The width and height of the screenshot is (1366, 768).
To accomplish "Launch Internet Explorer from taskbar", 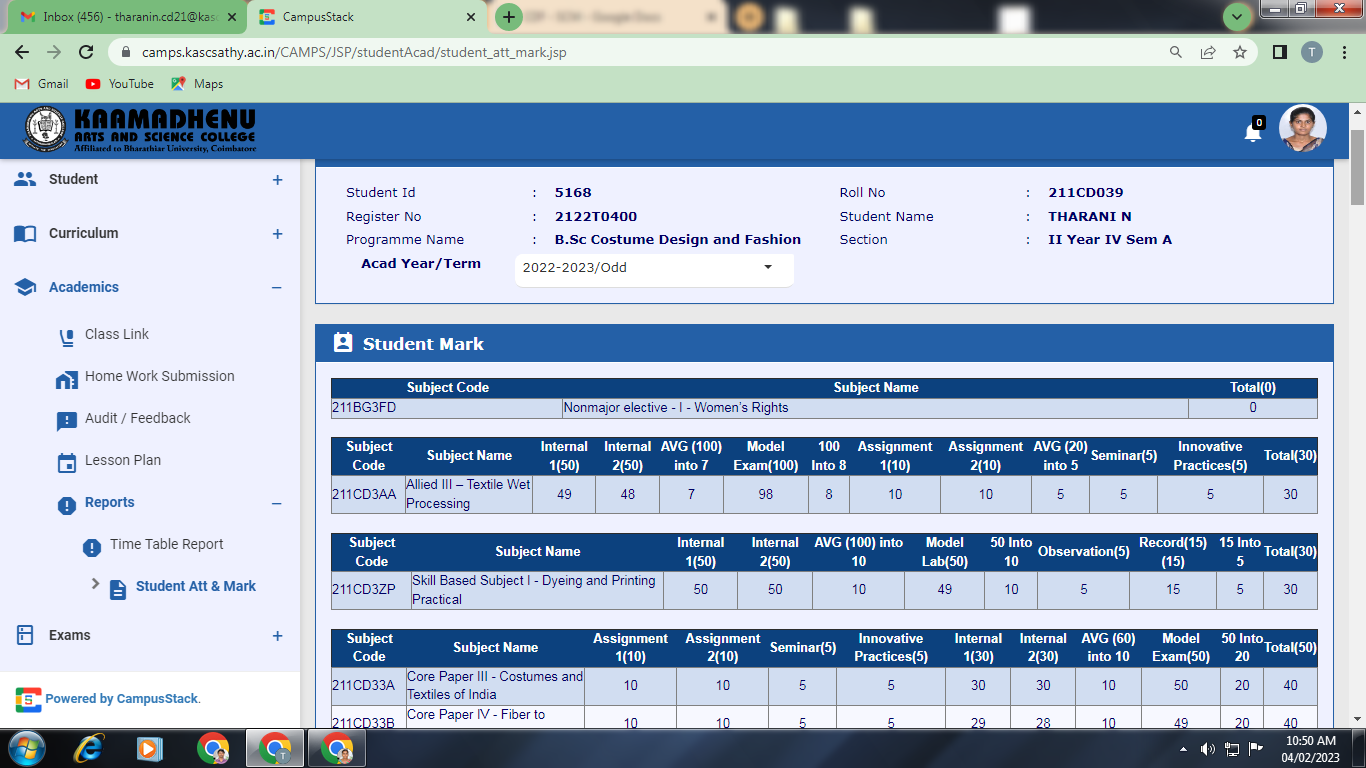I will point(89,748).
